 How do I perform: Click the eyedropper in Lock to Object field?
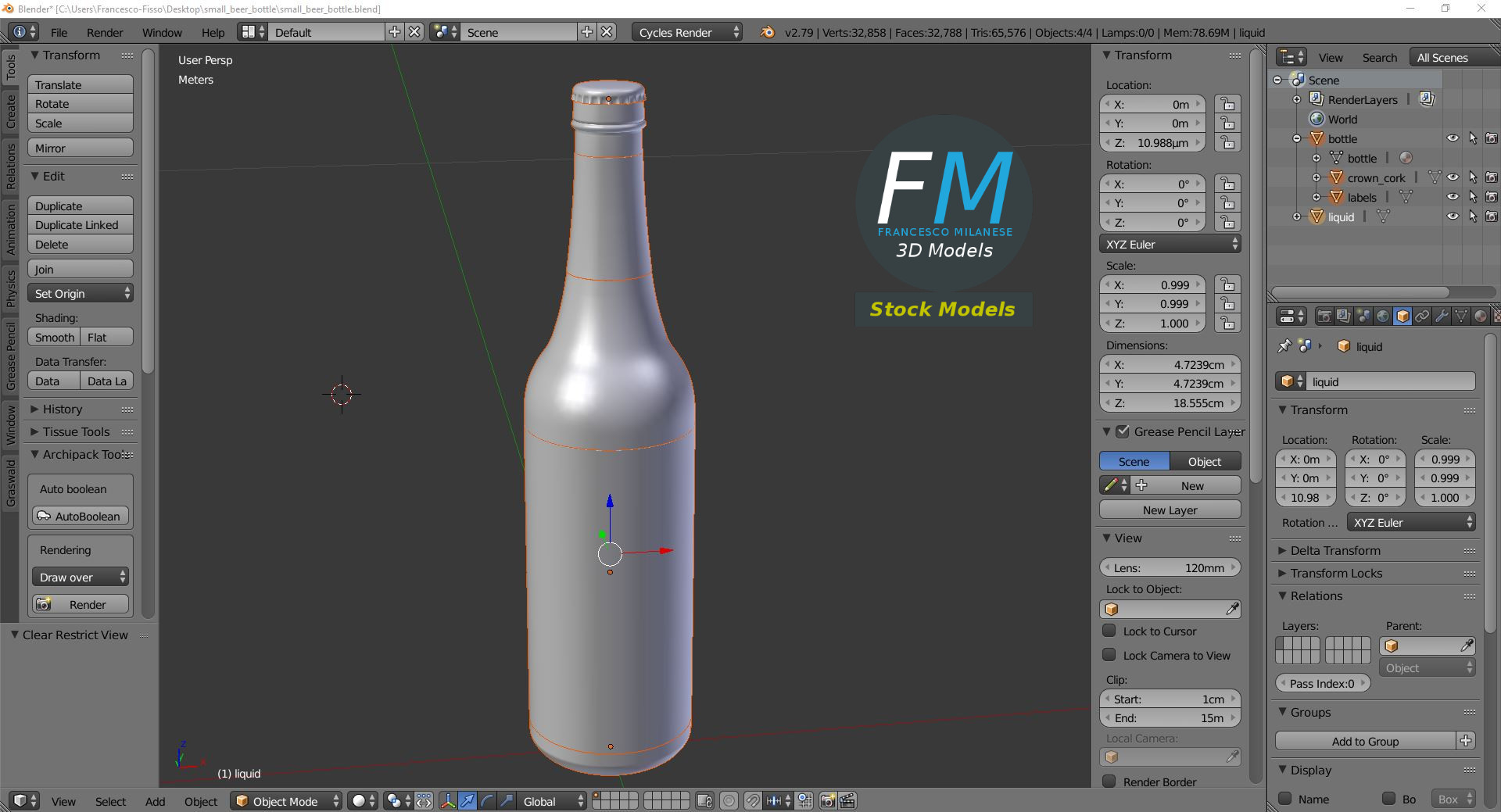(x=1232, y=609)
